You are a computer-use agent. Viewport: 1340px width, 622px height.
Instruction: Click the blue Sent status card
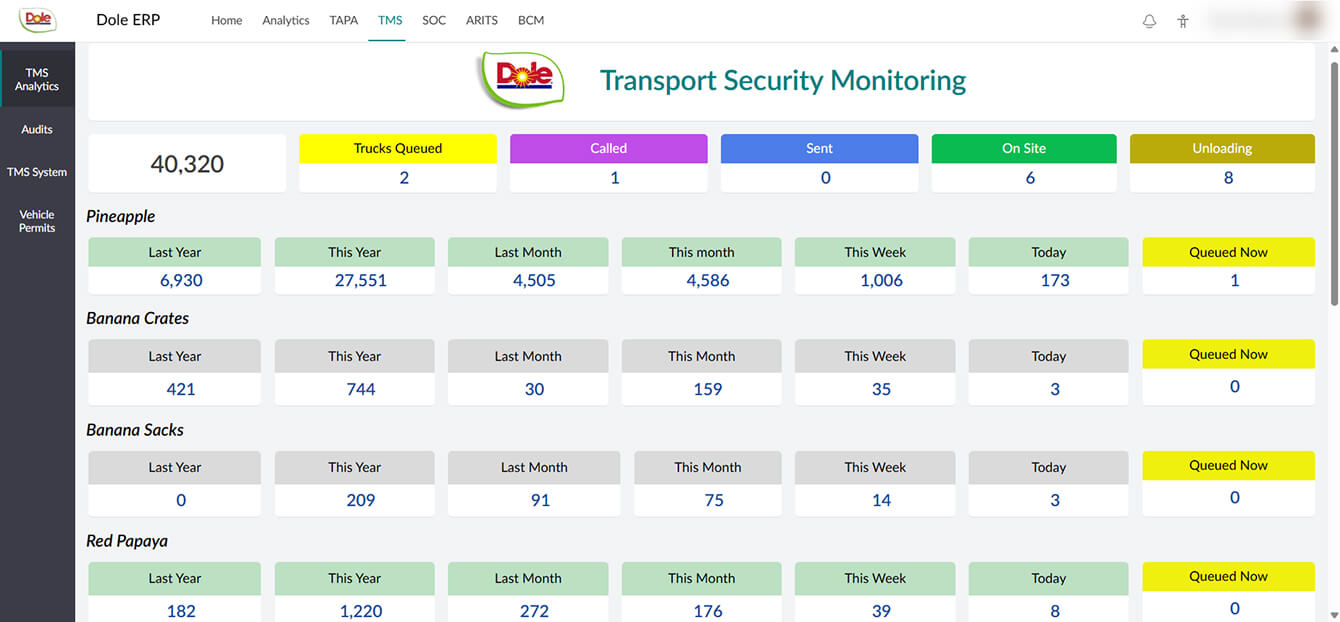[x=819, y=163]
